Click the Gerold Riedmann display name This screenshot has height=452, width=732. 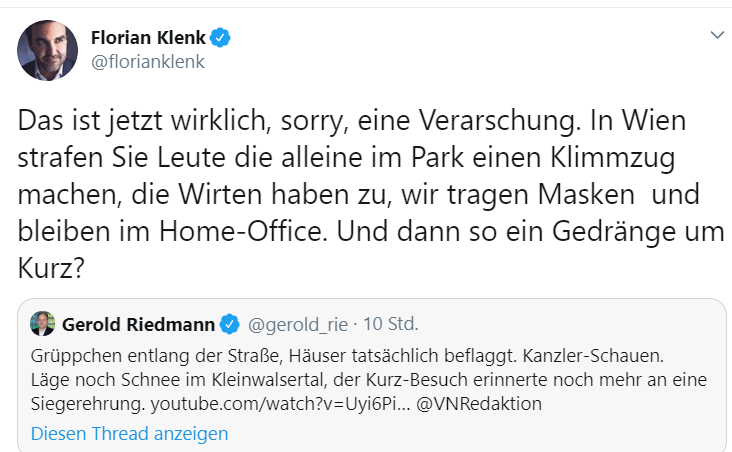[138, 325]
